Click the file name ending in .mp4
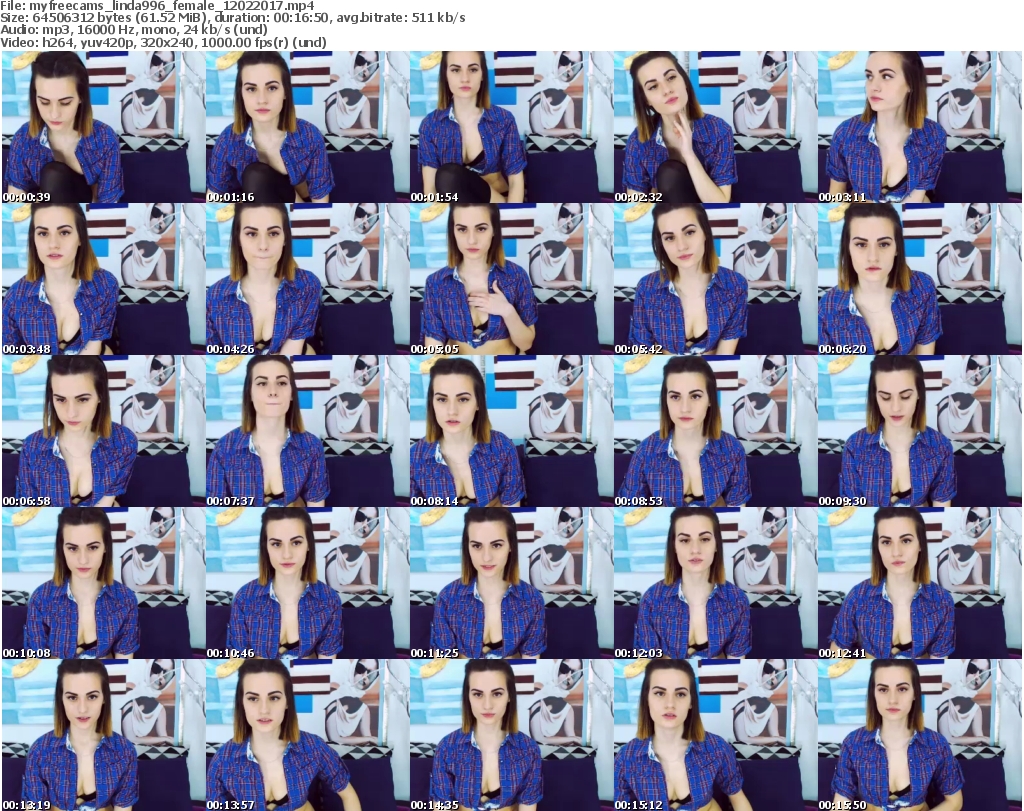This screenshot has height=811, width=1024. click(x=172, y=6)
